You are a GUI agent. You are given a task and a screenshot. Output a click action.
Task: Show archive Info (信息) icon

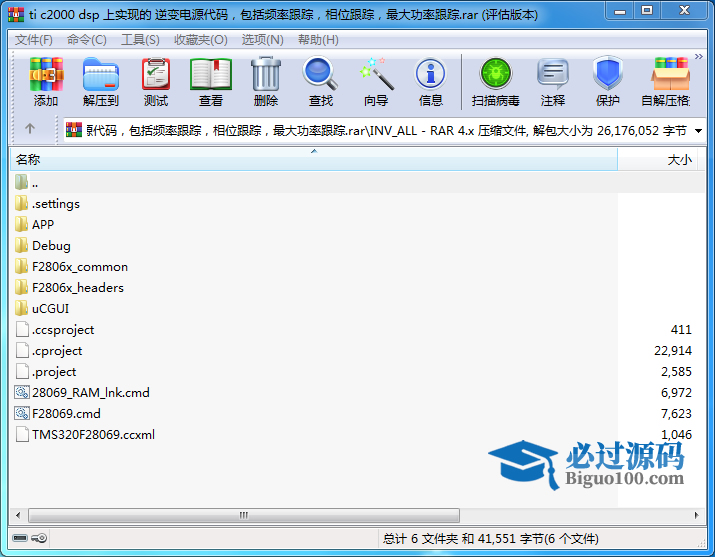point(431,81)
